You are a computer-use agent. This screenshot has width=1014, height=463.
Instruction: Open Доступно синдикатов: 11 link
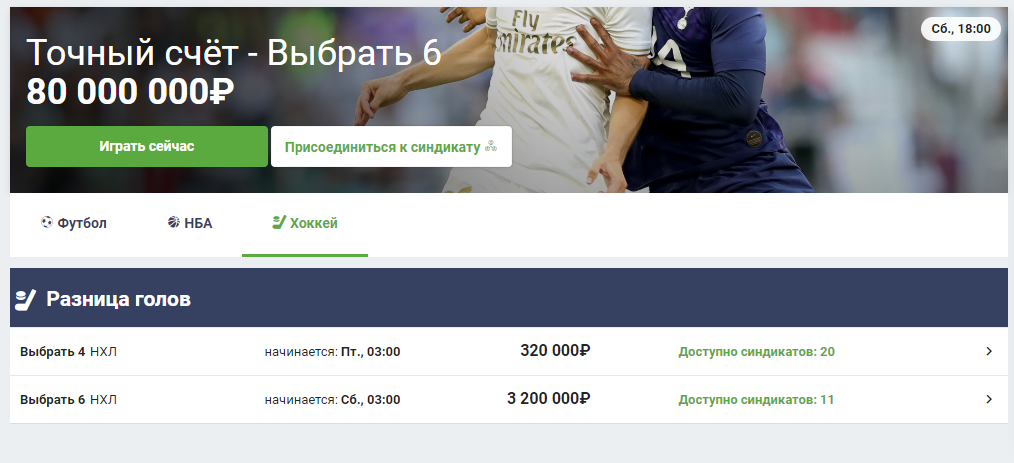(x=756, y=400)
